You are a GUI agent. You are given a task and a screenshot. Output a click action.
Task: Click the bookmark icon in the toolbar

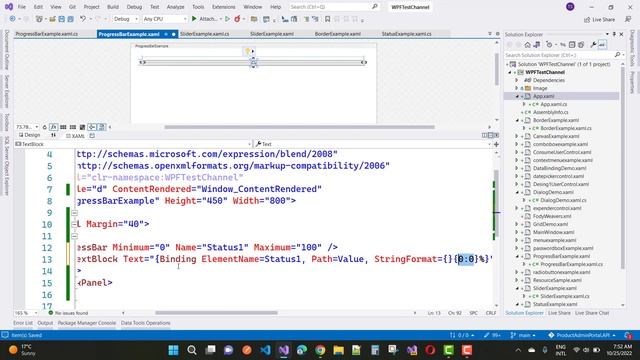pyautogui.click(x=327, y=19)
